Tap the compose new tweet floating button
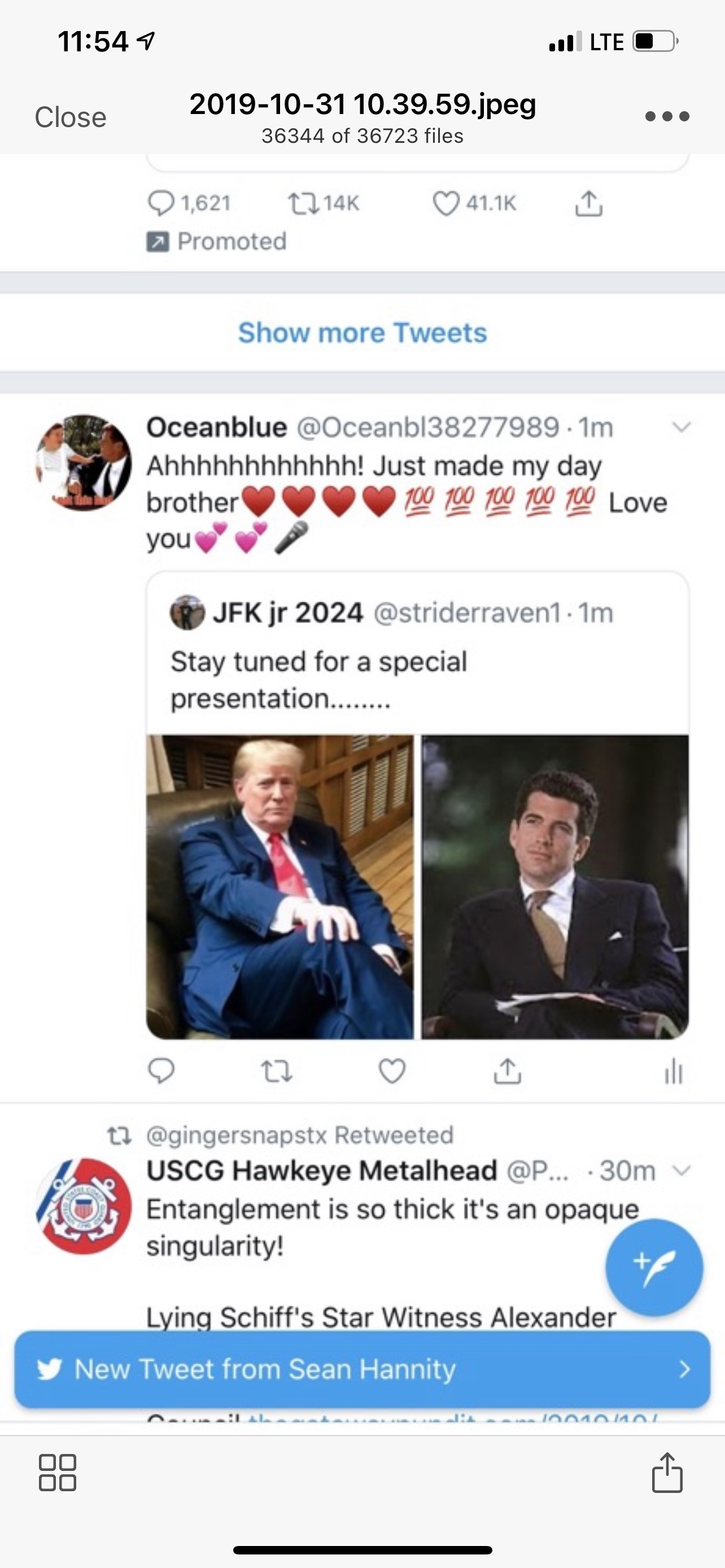The height and width of the screenshot is (1568, 725). point(654,1267)
